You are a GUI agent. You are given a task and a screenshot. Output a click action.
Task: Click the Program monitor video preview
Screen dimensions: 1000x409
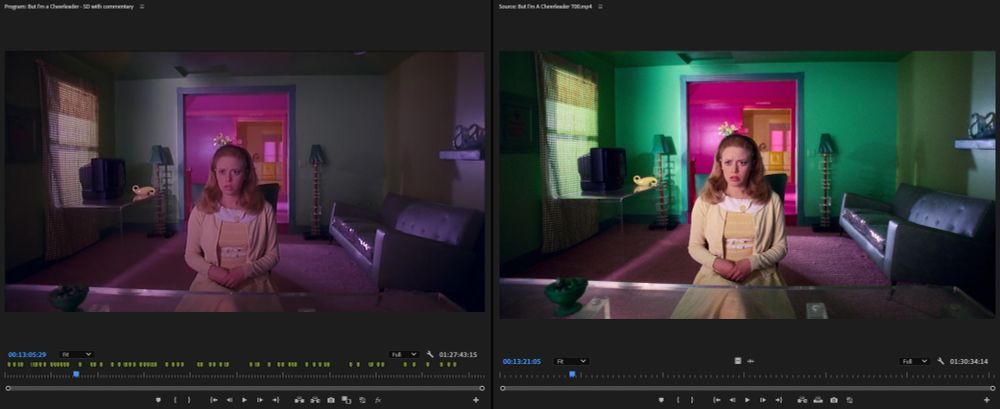pyautogui.click(x=245, y=182)
